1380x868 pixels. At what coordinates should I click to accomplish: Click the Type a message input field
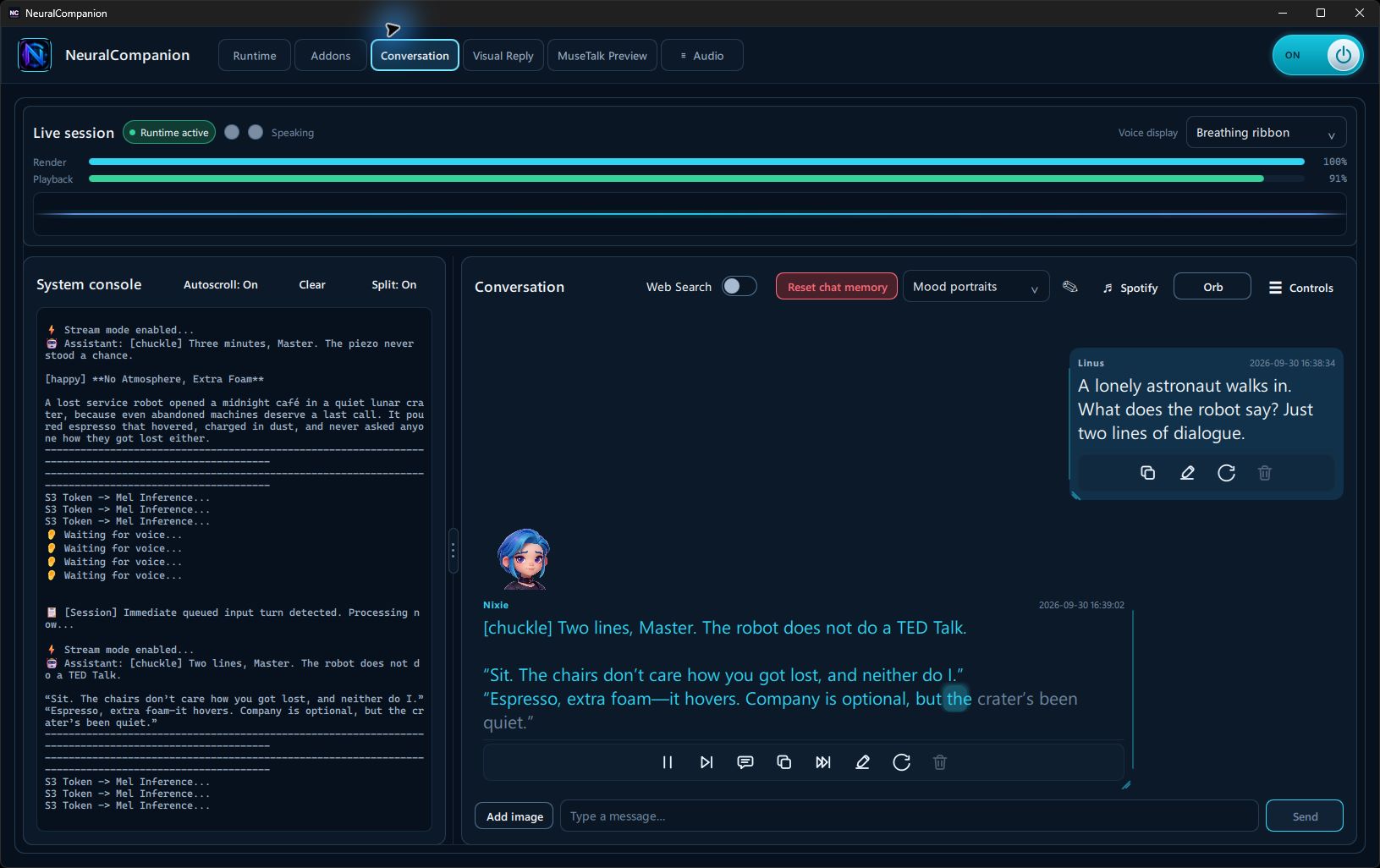[910, 816]
